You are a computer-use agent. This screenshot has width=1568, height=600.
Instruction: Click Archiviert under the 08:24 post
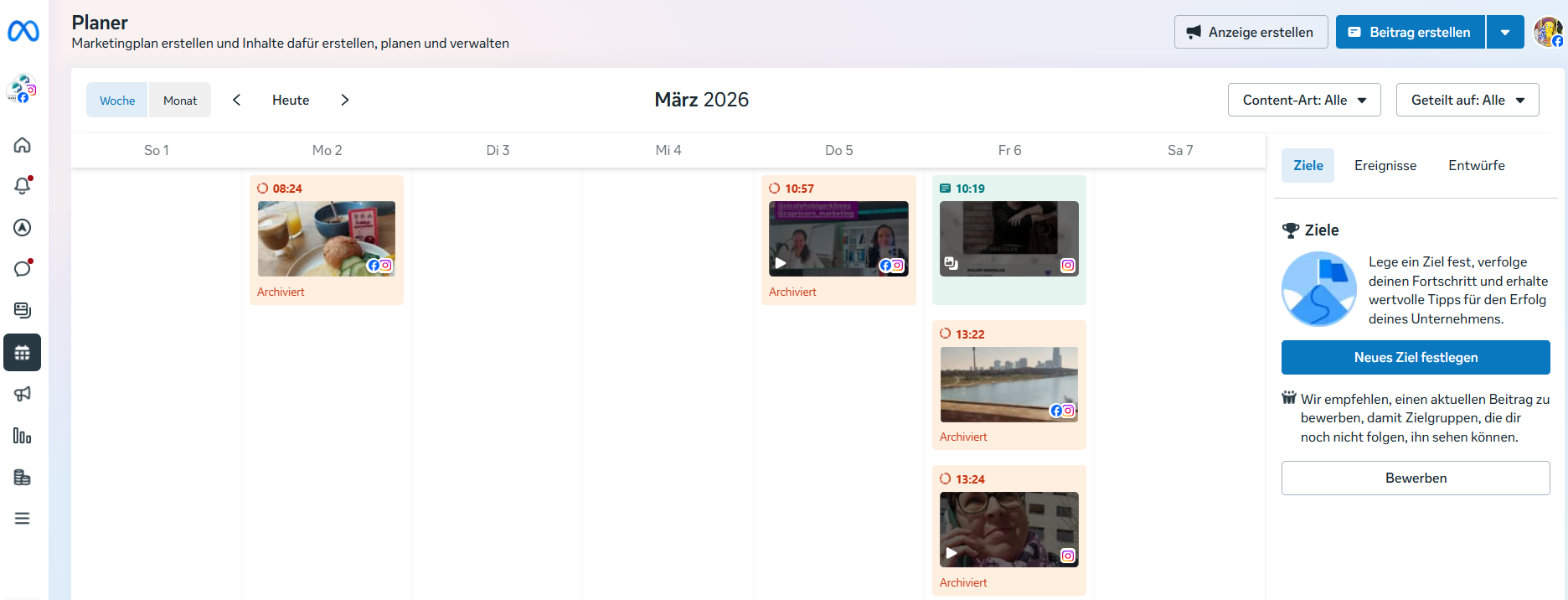click(281, 292)
